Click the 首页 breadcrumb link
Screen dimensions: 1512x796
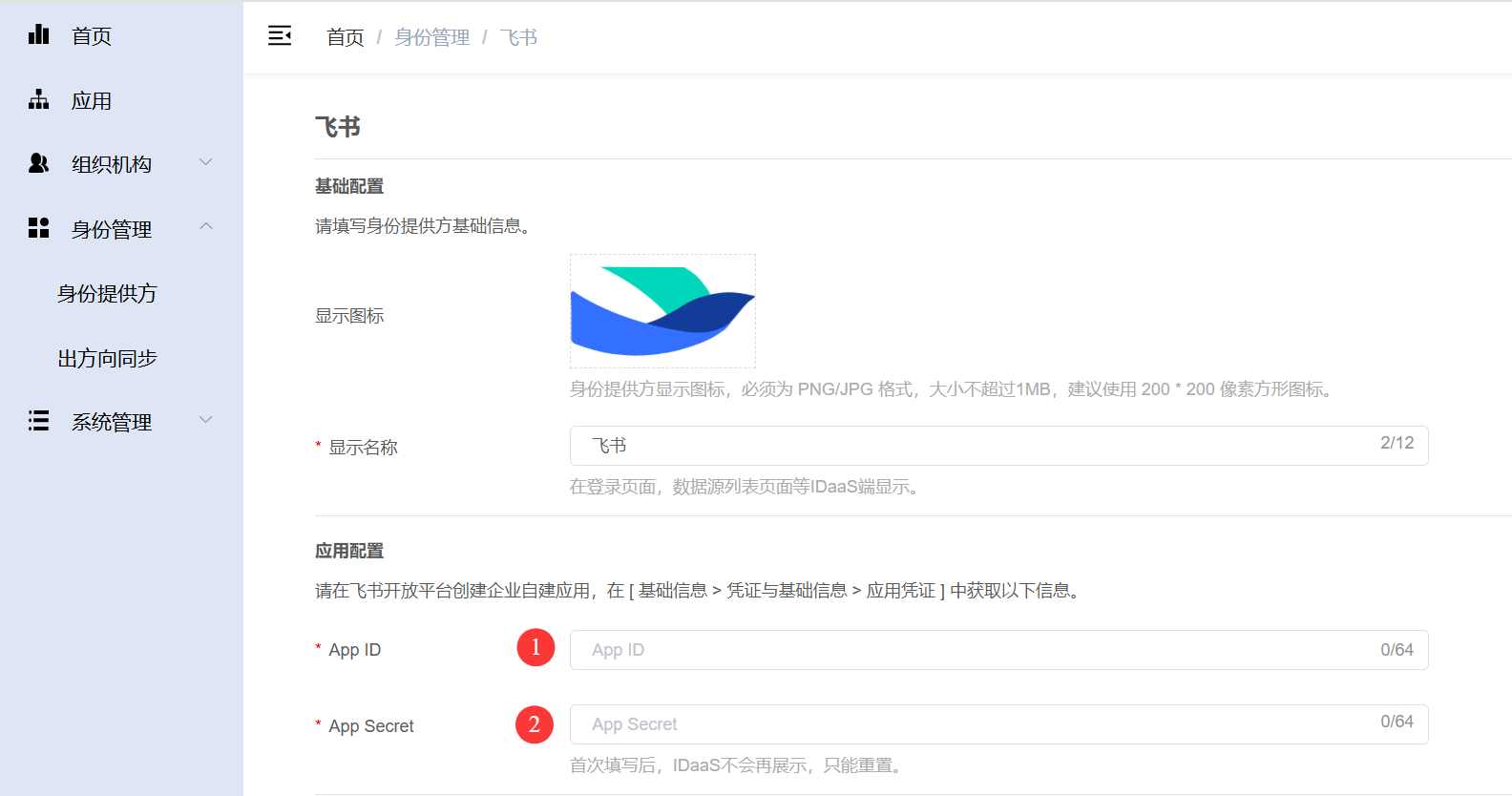click(x=345, y=37)
